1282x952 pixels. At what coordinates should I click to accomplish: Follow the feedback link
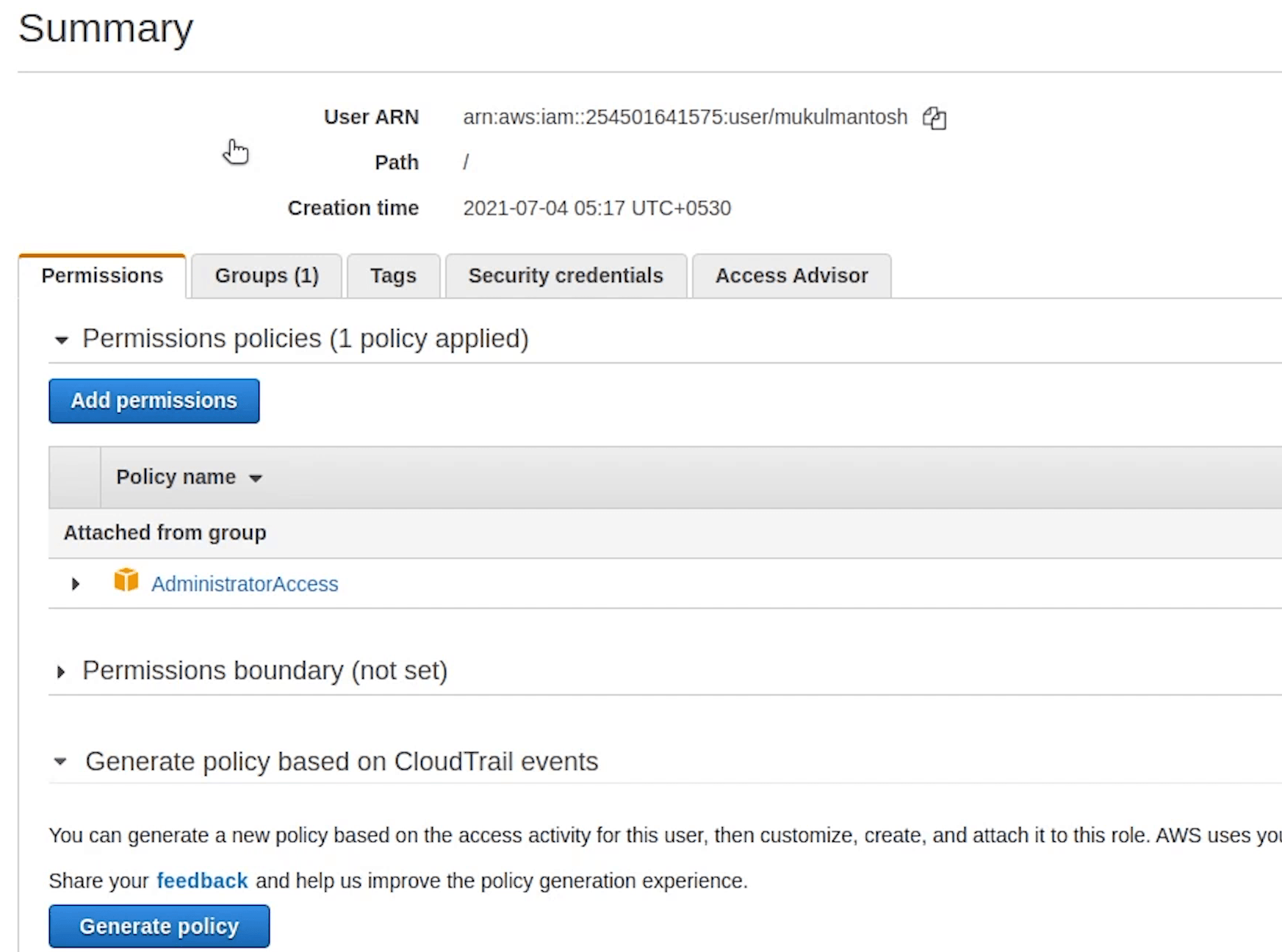pos(202,881)
